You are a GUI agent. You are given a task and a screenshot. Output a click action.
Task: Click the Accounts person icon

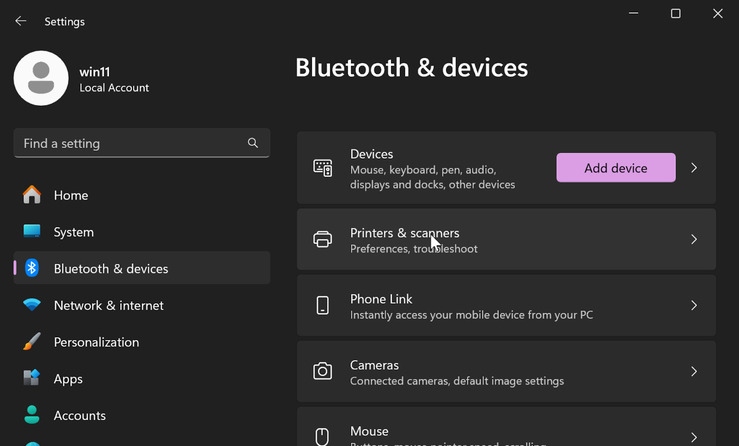click(x=32, y=414)
